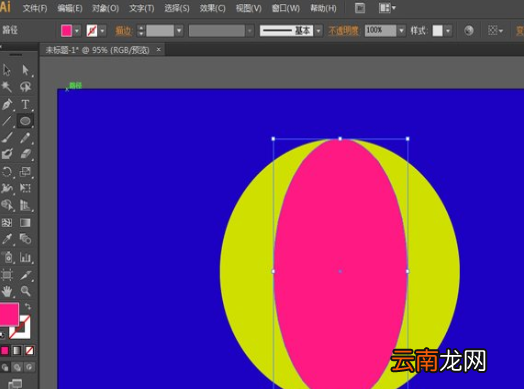
Task: Expand the control bar fill color dropdown
Action: 77,31
